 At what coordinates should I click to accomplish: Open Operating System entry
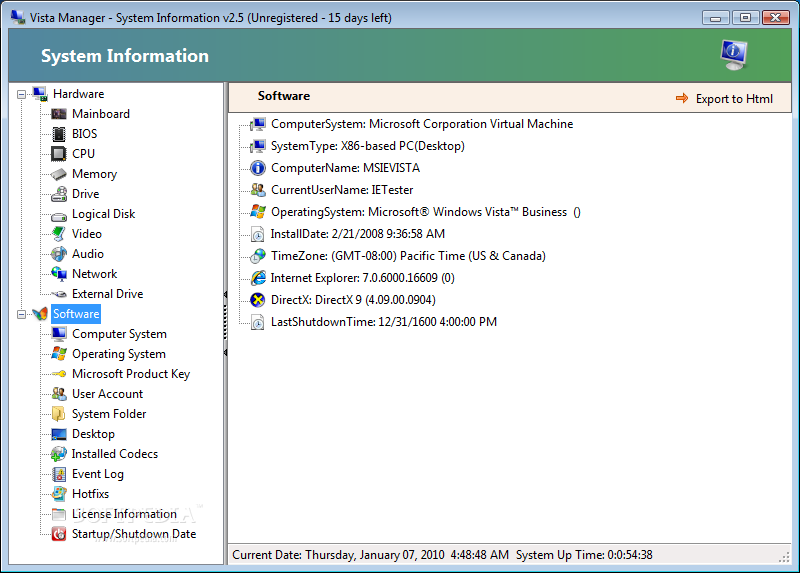click(119, 354)
